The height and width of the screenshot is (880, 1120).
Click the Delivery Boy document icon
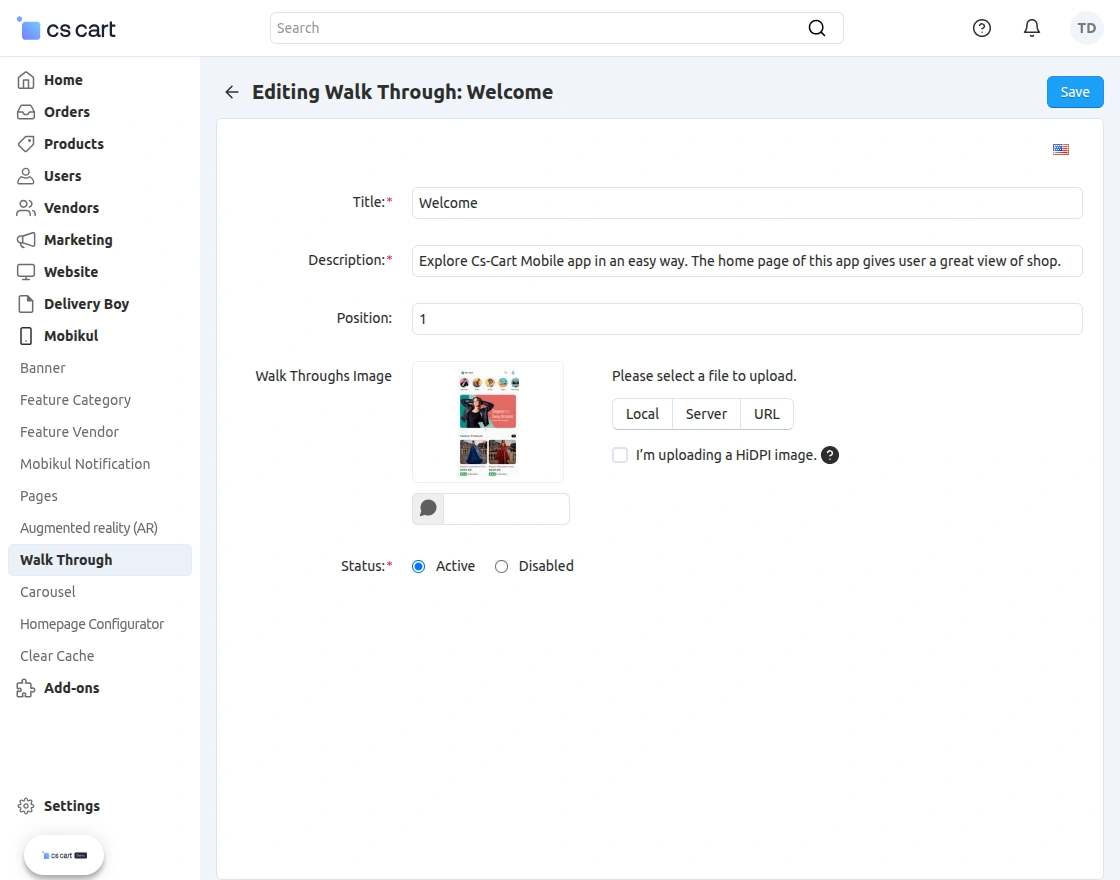click(x=26, y=304)
